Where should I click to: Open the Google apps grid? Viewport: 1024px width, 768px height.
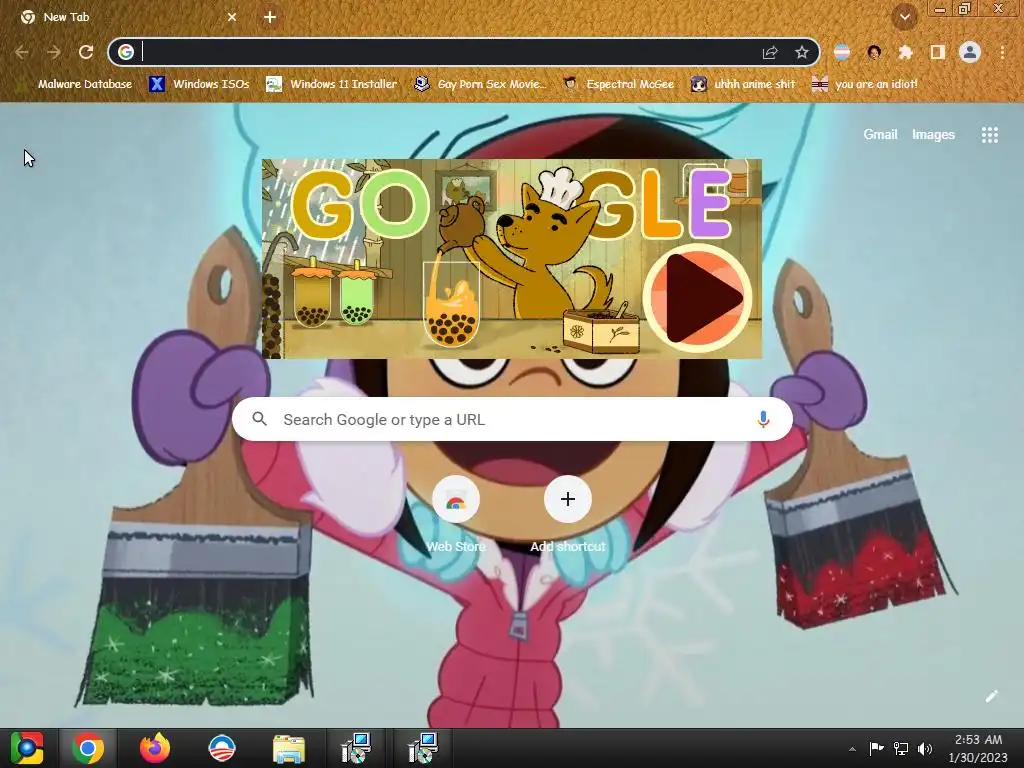pyautogui.click(x=990, y=135)
